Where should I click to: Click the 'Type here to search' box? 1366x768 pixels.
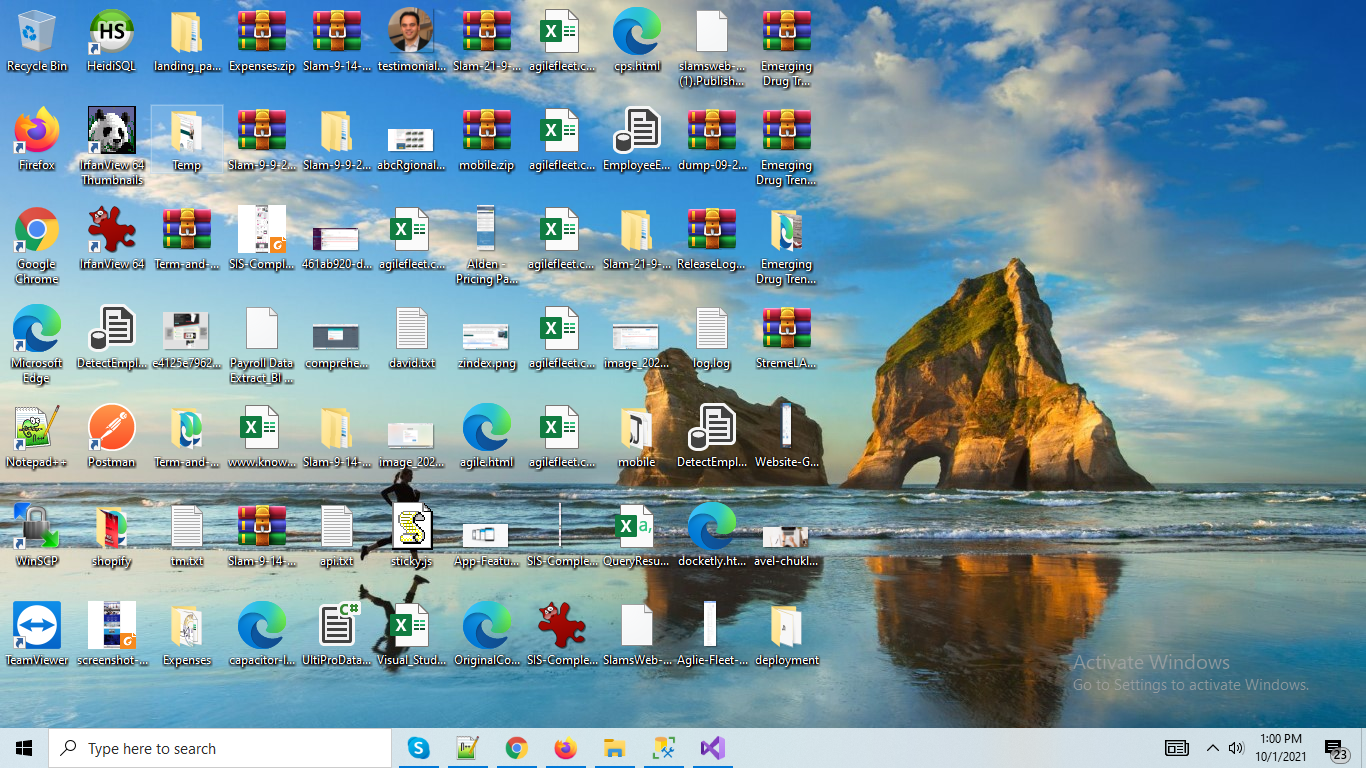[x=220, y=748]
